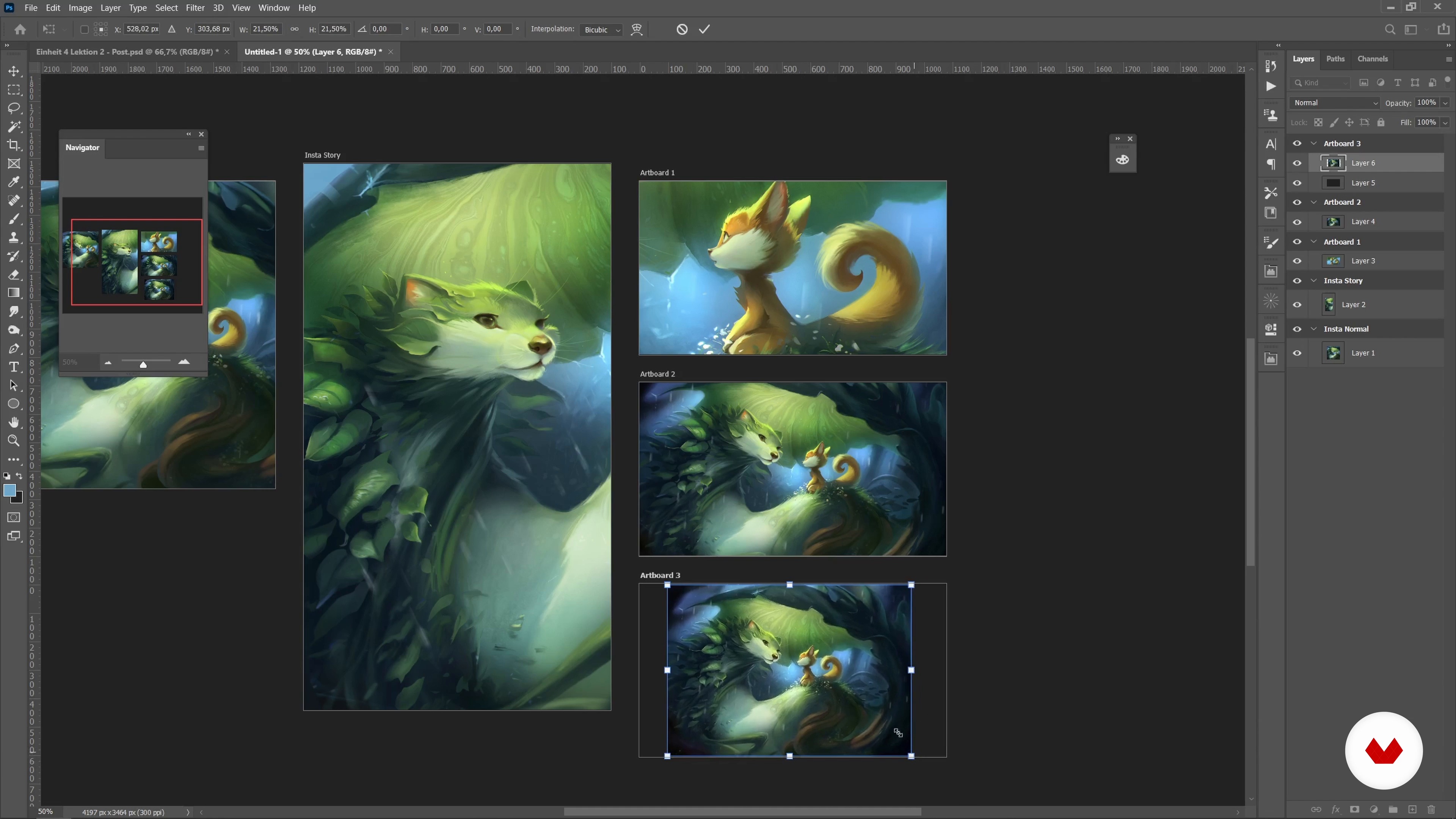Select the Healing Brush tool
The height and width of the screenshot is (819, 1456).
[x=14, y=201]
